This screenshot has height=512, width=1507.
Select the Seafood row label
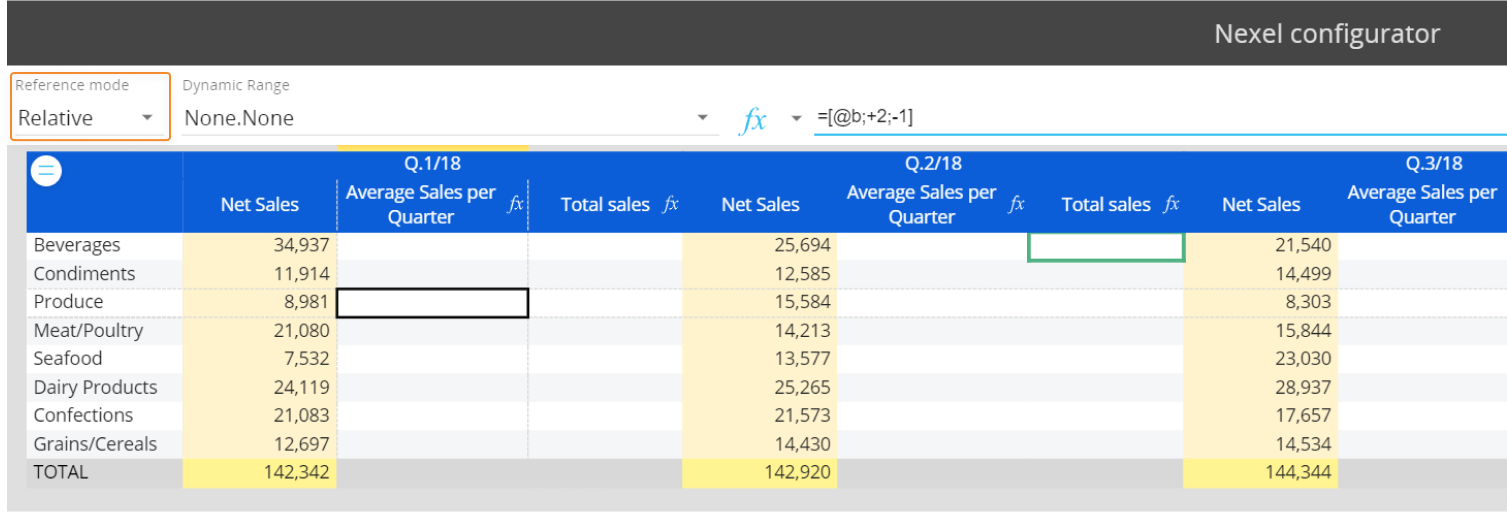(68, 358)
